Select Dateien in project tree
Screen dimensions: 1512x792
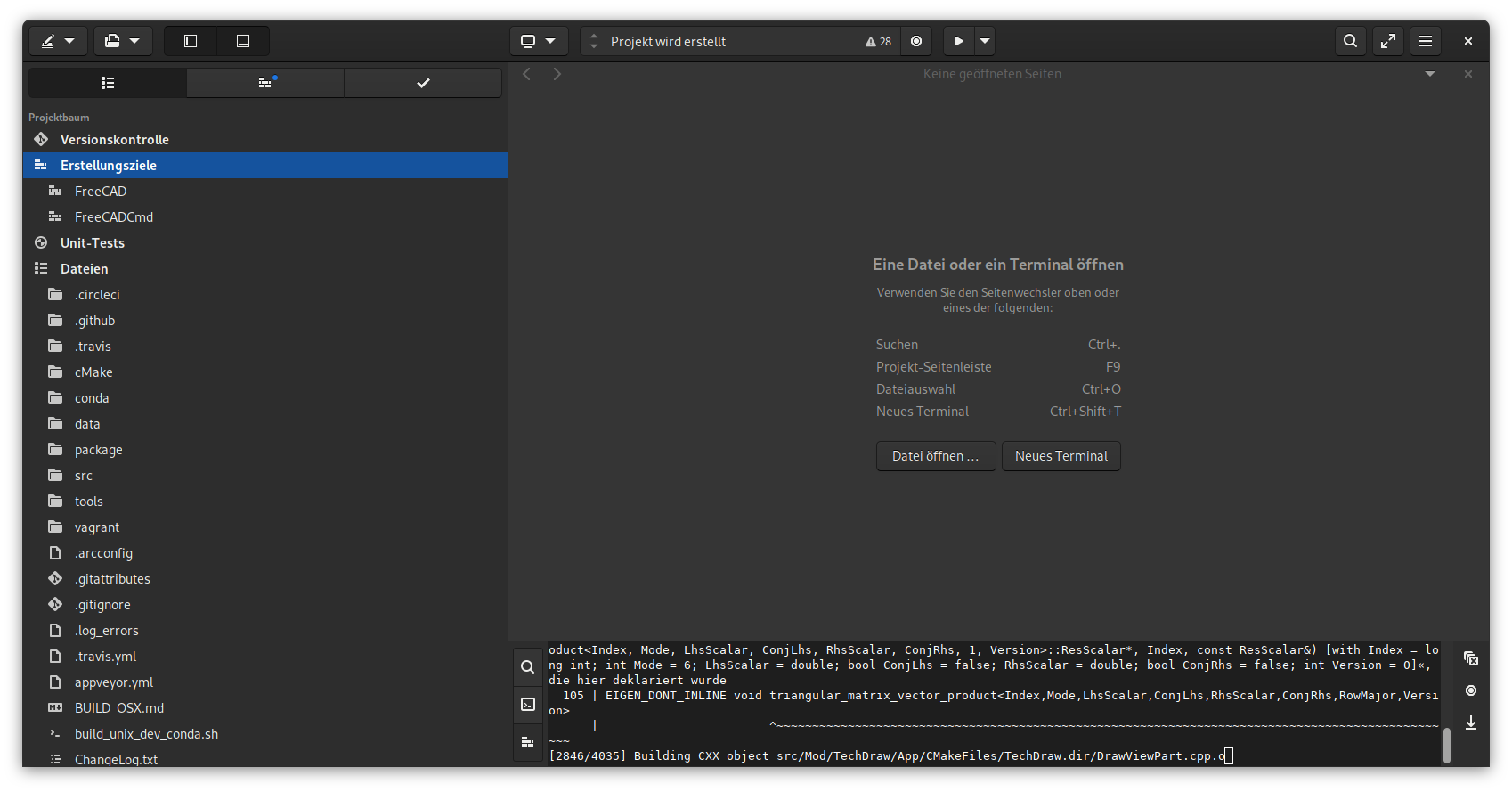[265, 269]
